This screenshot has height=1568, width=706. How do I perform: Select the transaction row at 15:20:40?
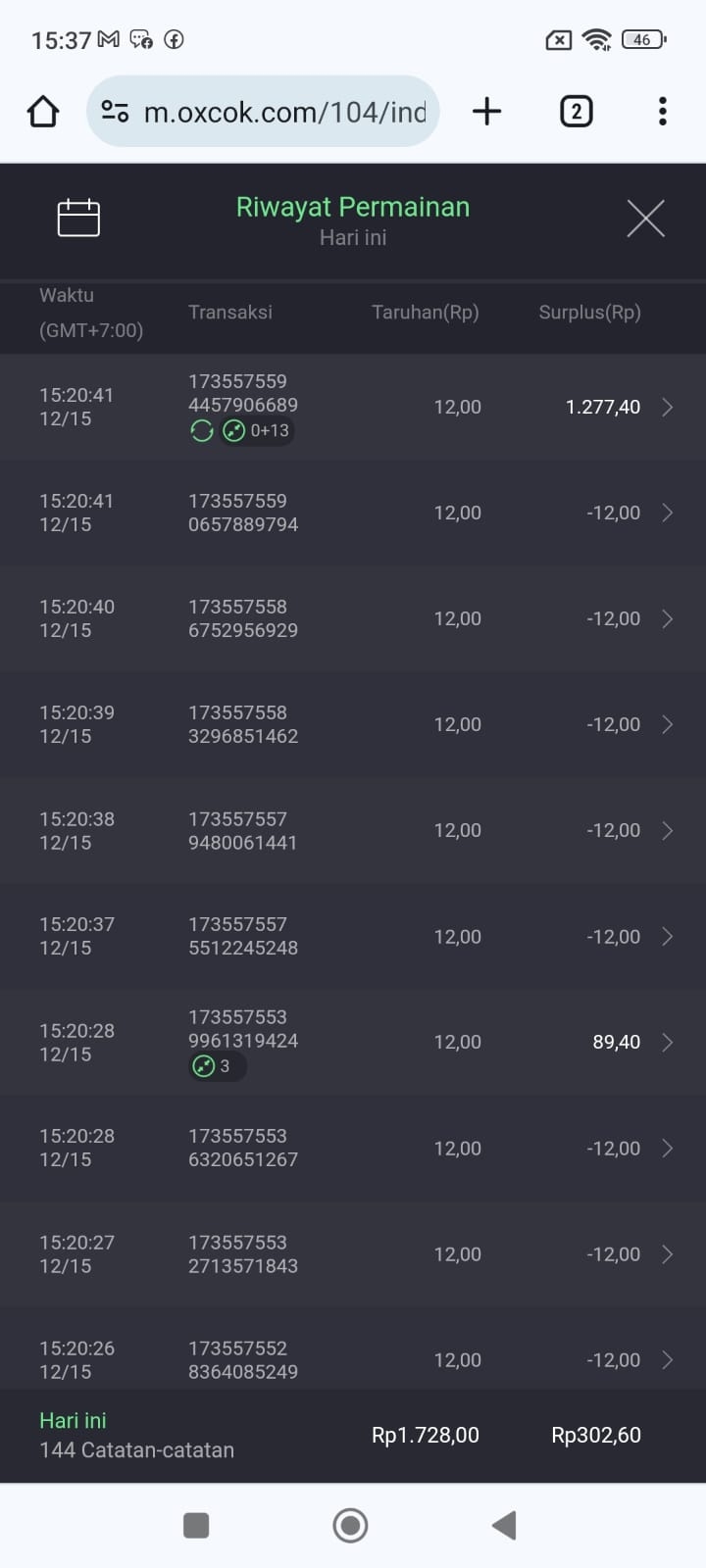click(353, 618)
